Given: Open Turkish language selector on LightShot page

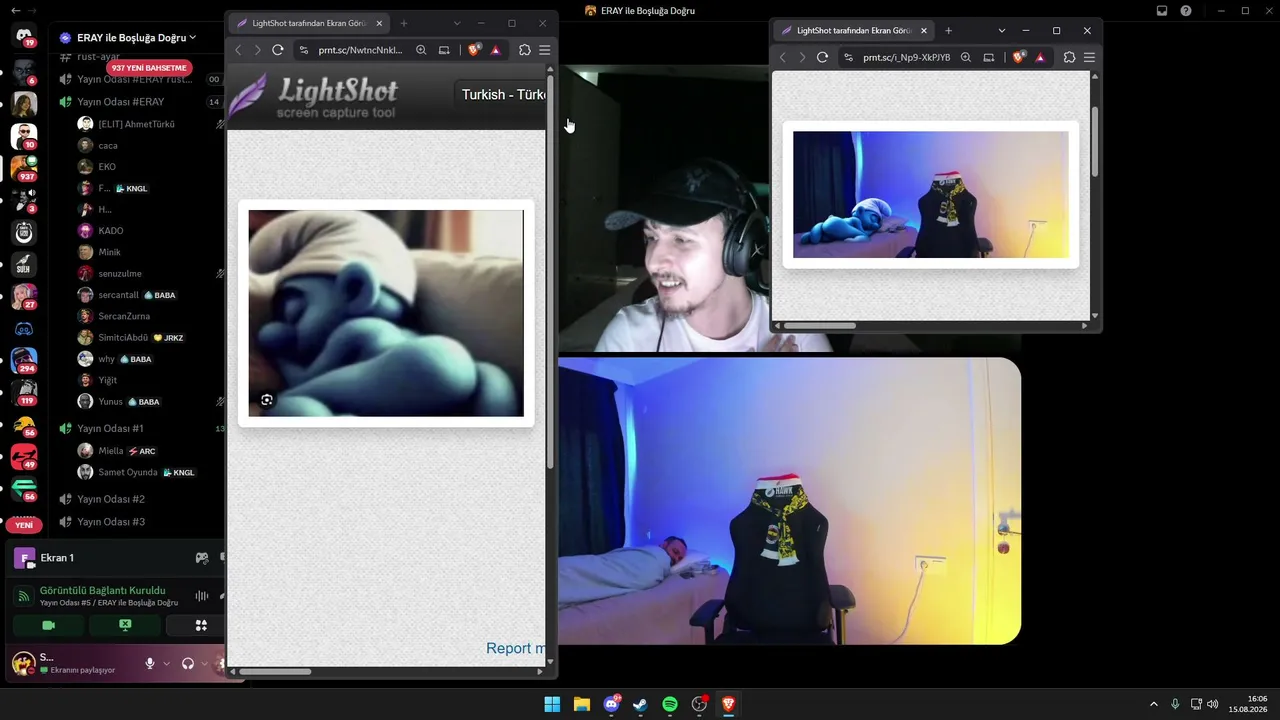Looking at the screenshot, I should 500,94.
